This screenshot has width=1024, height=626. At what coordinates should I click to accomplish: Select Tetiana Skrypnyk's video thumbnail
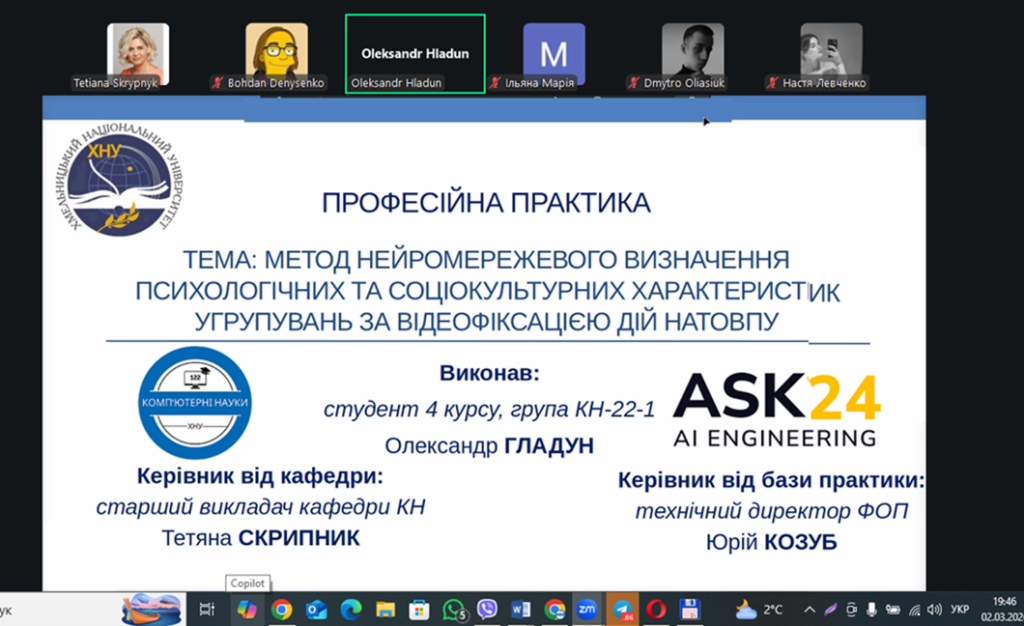pos(138,54)
